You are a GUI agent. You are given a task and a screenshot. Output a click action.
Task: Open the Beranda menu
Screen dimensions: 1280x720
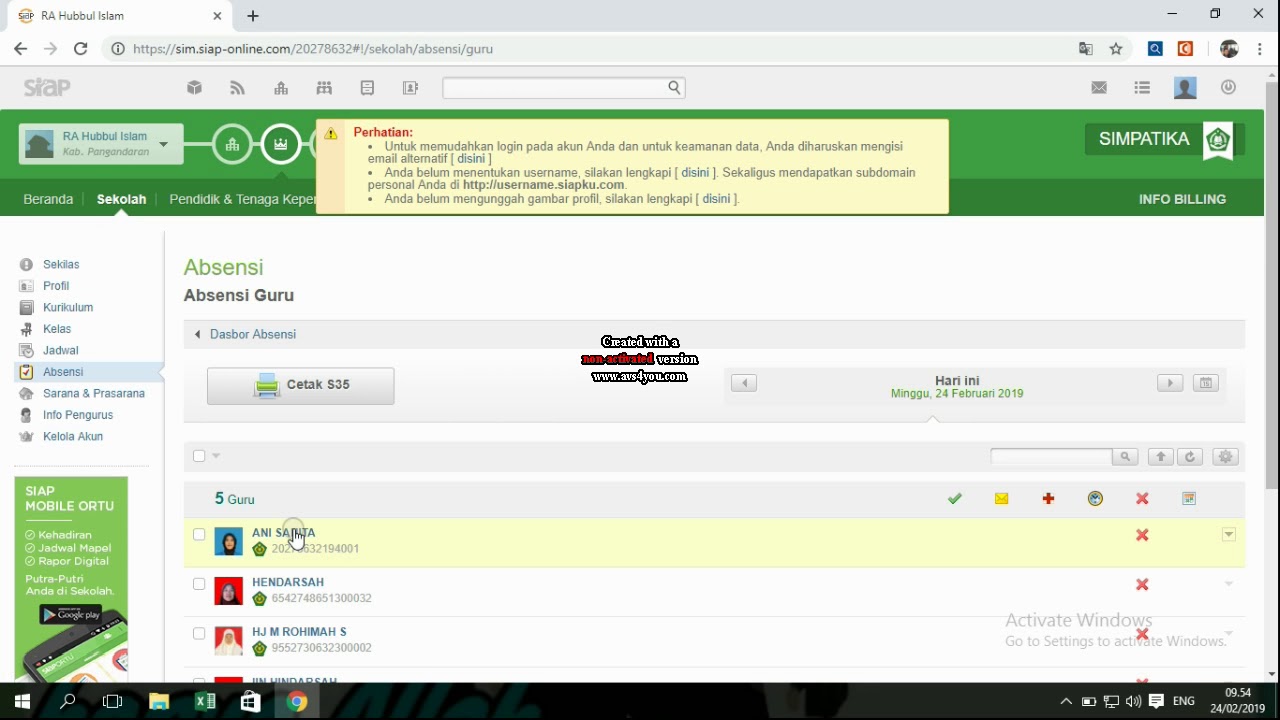pyautogui.click(x=48, y=199)
